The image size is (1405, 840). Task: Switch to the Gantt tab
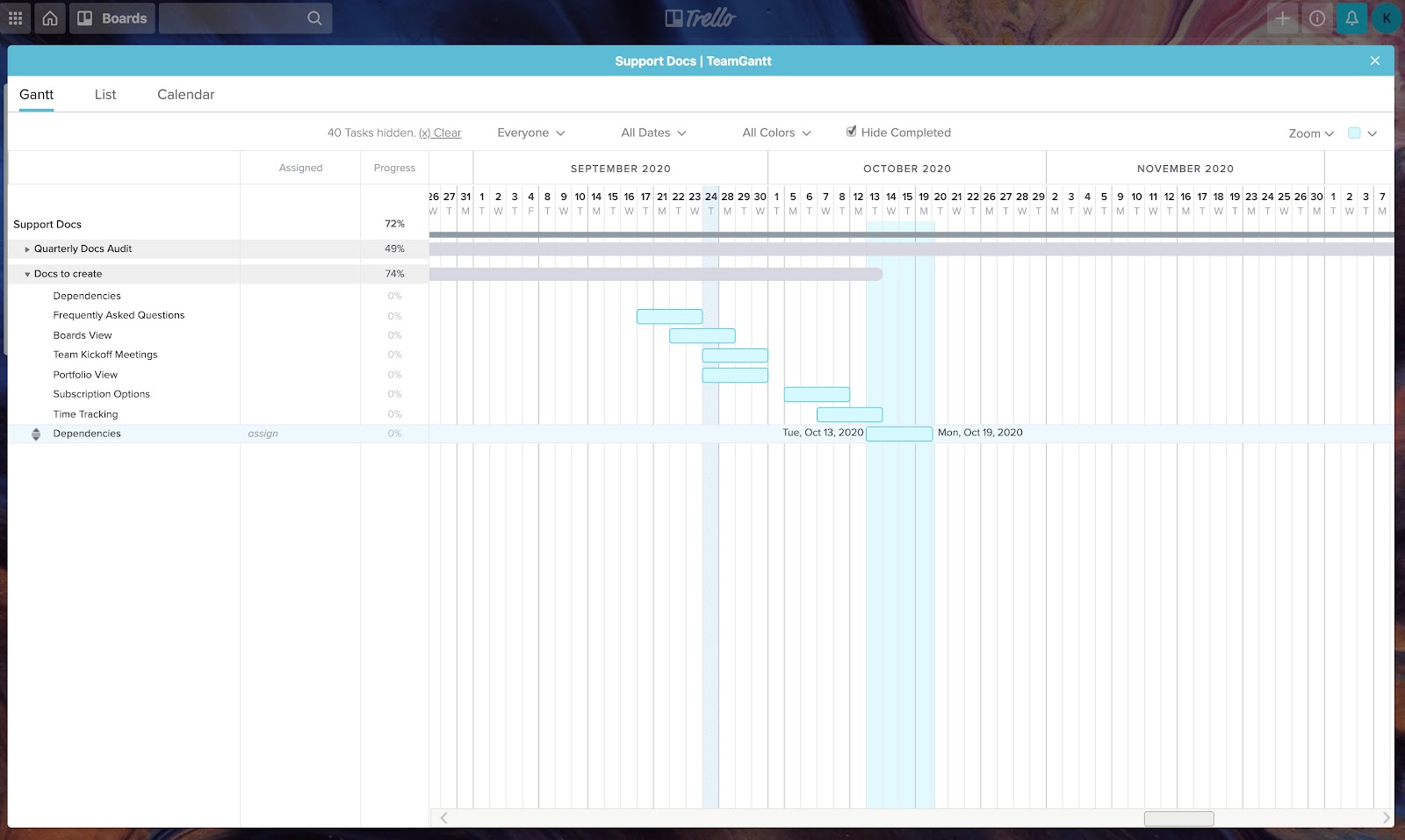tap(37, 95)
